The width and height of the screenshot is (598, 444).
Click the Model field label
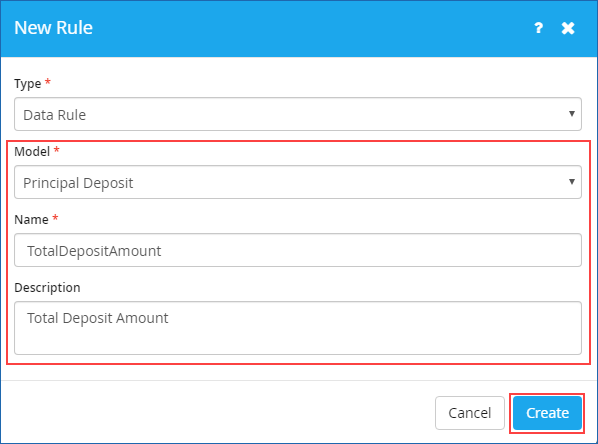tap(32, 151)
